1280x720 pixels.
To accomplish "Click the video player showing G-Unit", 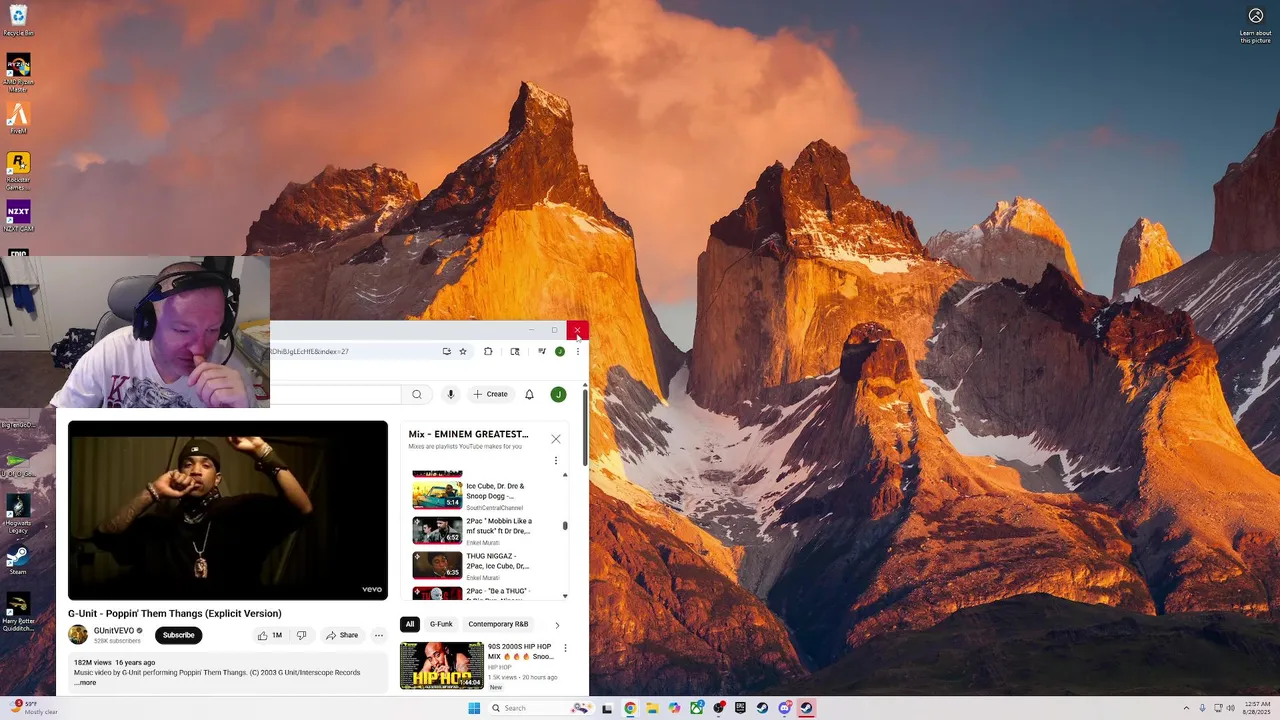I will coord(228,510).
